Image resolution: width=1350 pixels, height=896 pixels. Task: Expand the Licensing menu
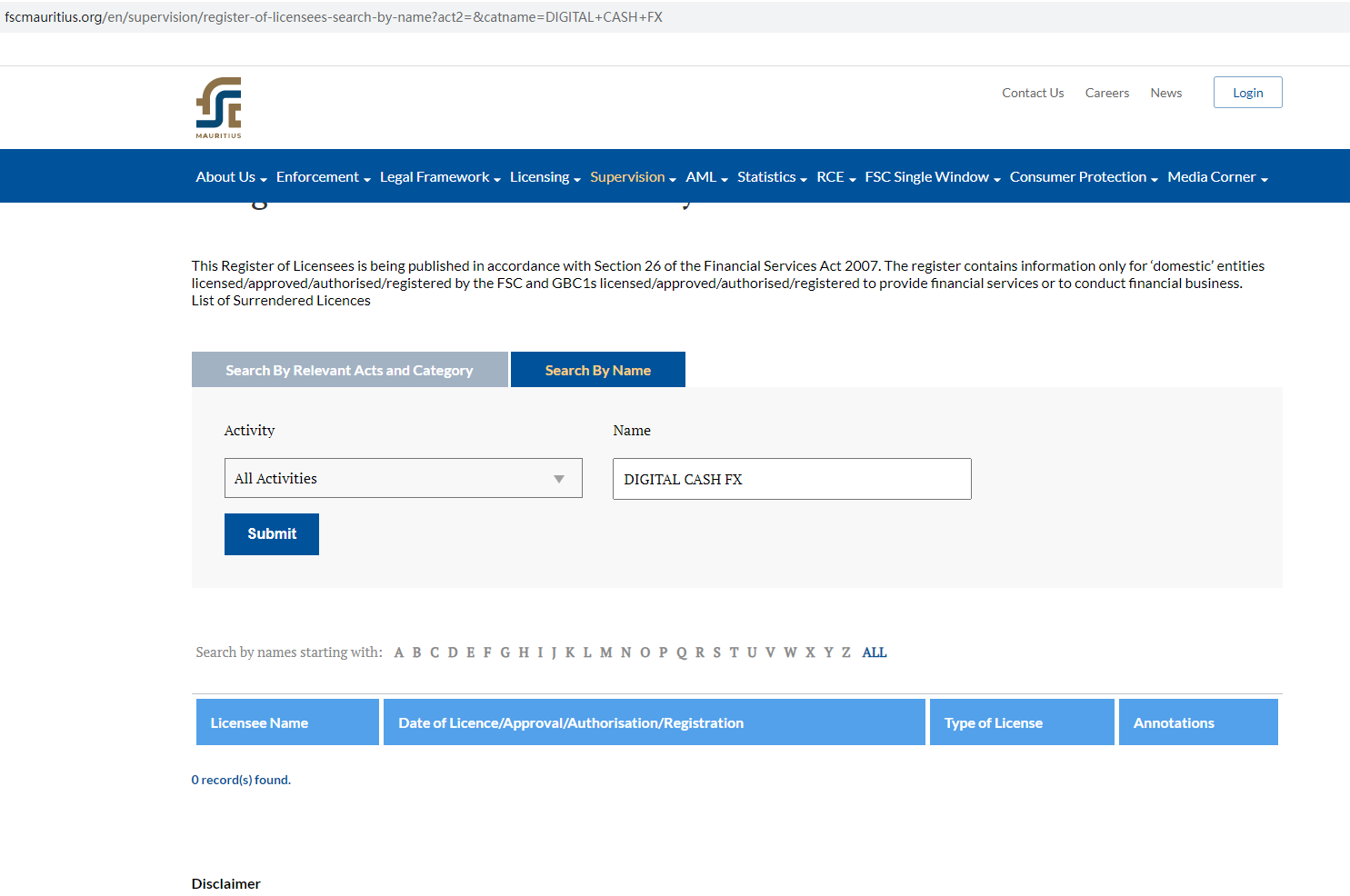tap(545, 177)
